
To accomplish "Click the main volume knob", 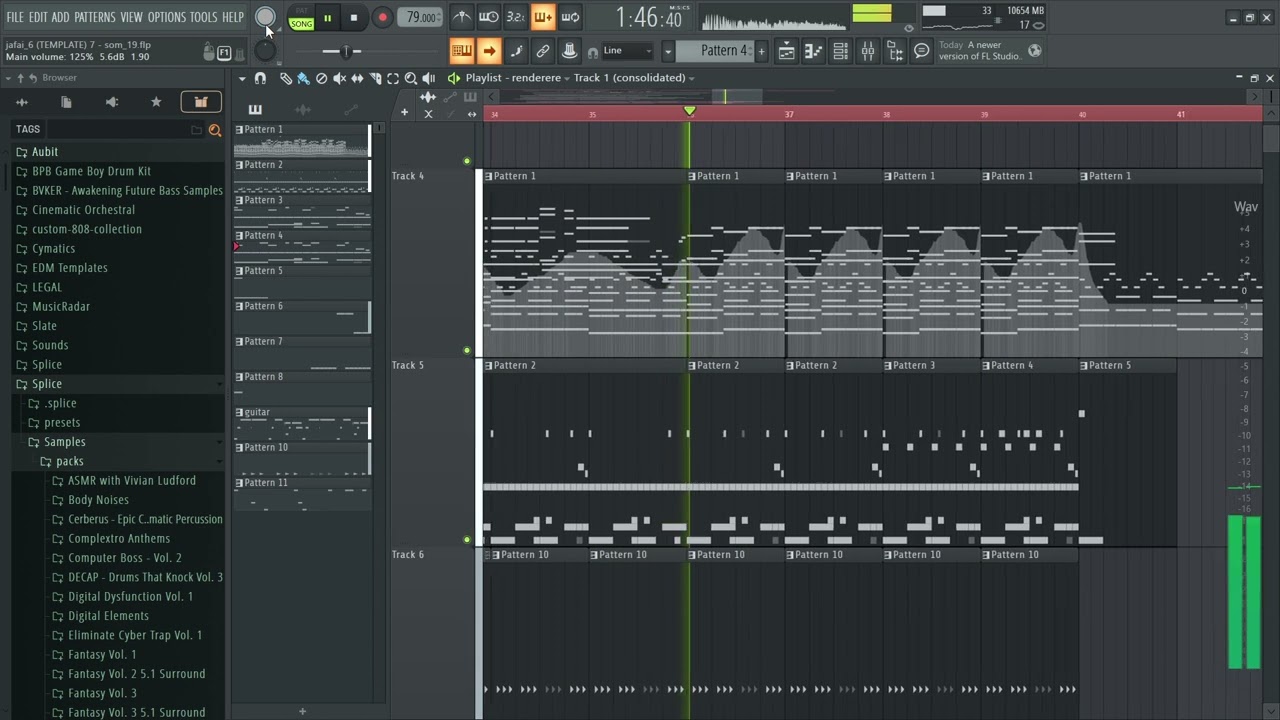I will [265, 17].
